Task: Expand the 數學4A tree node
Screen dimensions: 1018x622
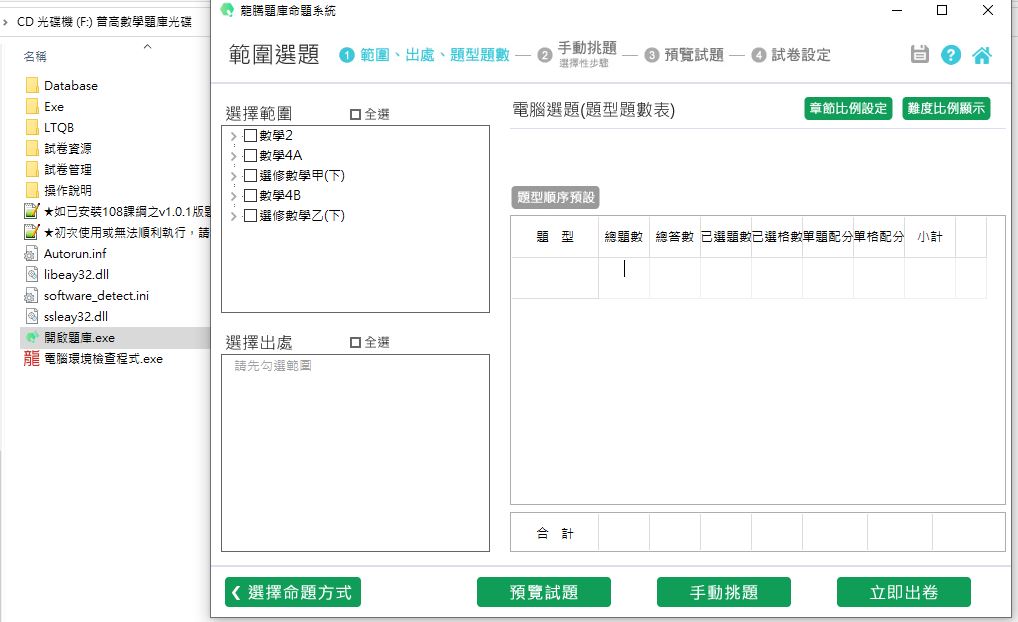Action: click(x=233, y=156)
